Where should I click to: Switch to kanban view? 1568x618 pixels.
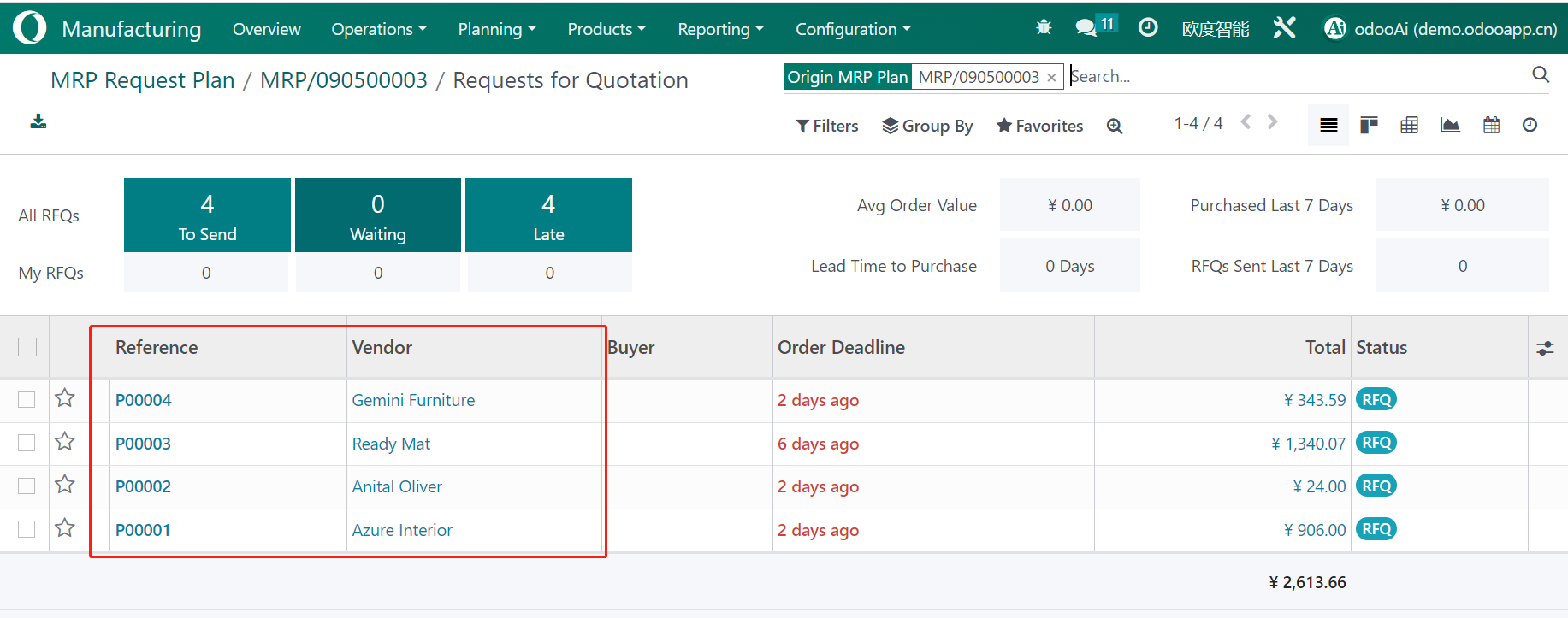tap(1370, 126)
